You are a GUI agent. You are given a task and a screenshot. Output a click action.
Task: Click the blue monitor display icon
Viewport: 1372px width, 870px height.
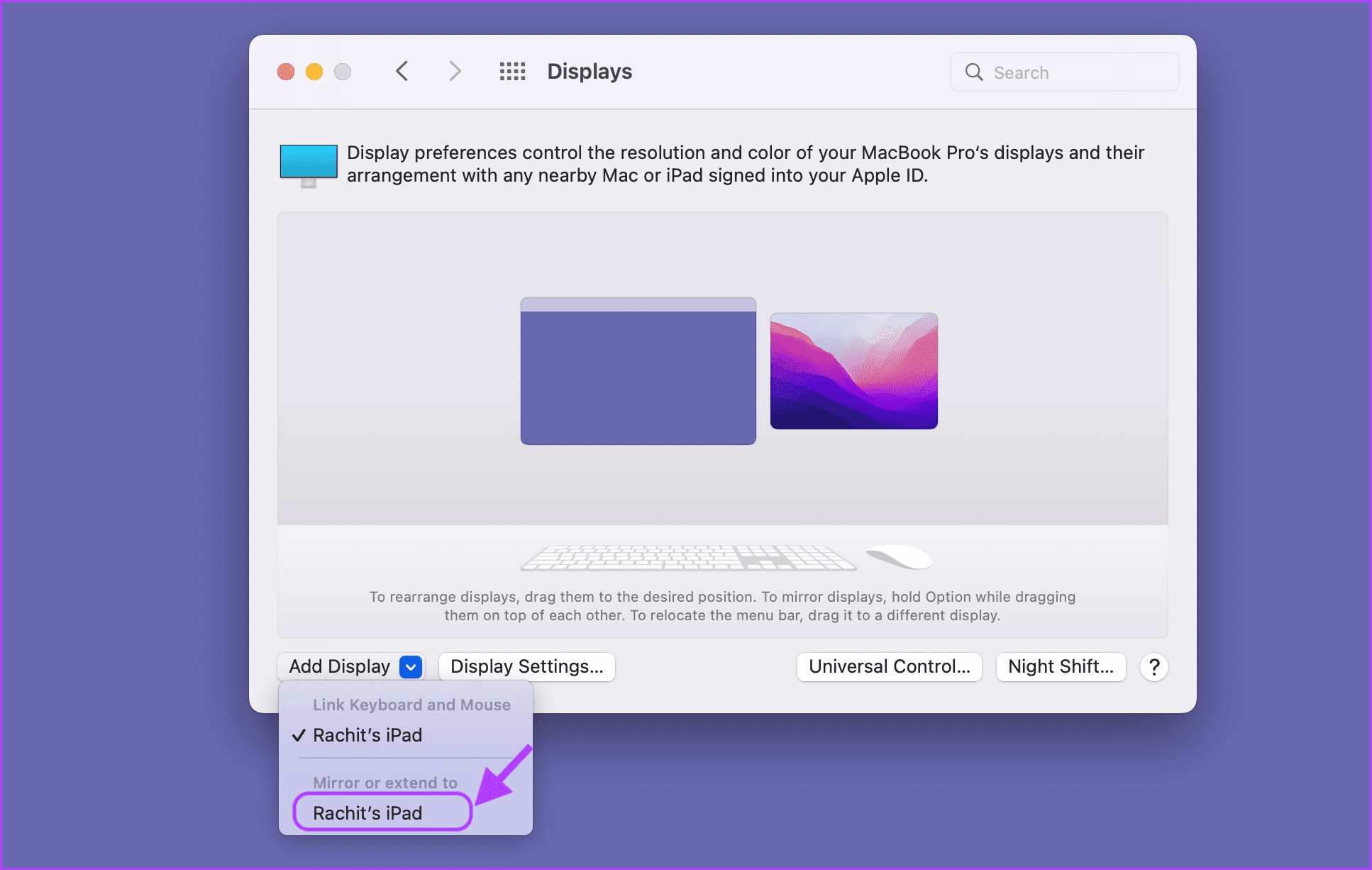[308, 165]
